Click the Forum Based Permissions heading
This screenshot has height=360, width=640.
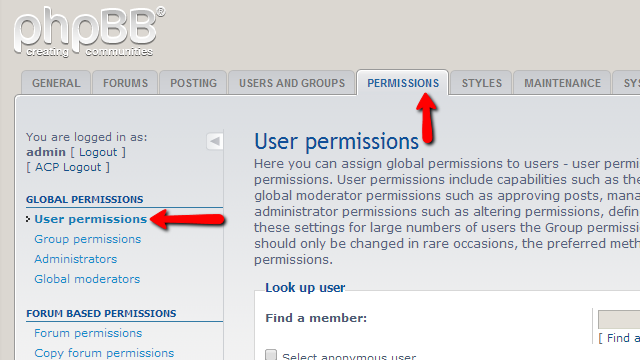coord(101,313)
